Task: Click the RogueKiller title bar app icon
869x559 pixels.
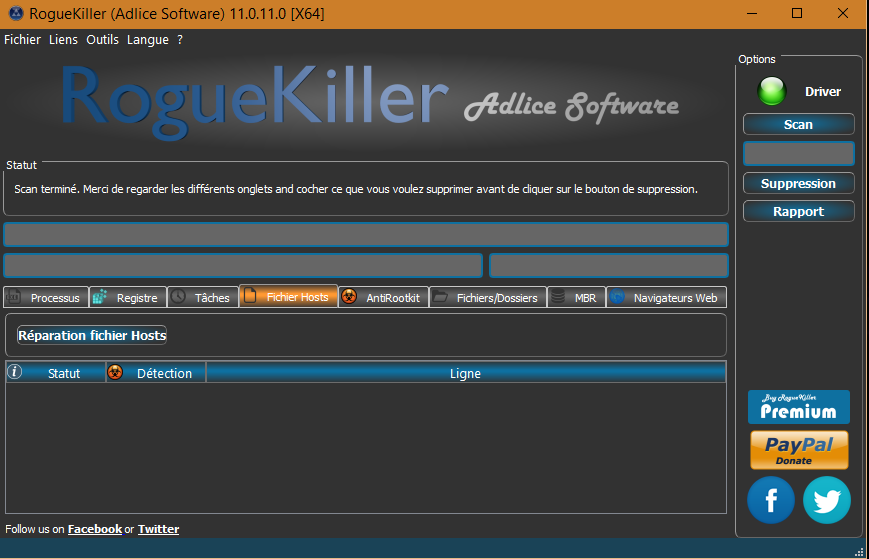Action: click(x=16, y=13)
